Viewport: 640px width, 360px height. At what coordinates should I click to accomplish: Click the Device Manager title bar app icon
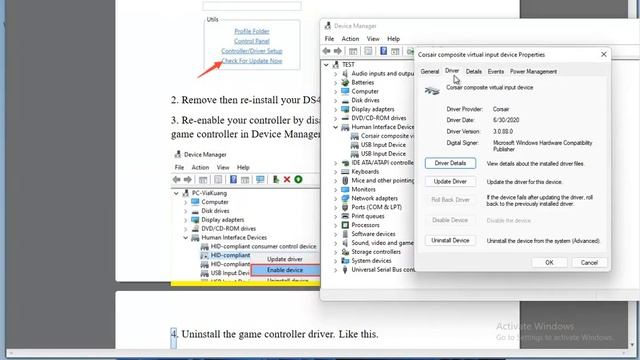coord(327,26)
